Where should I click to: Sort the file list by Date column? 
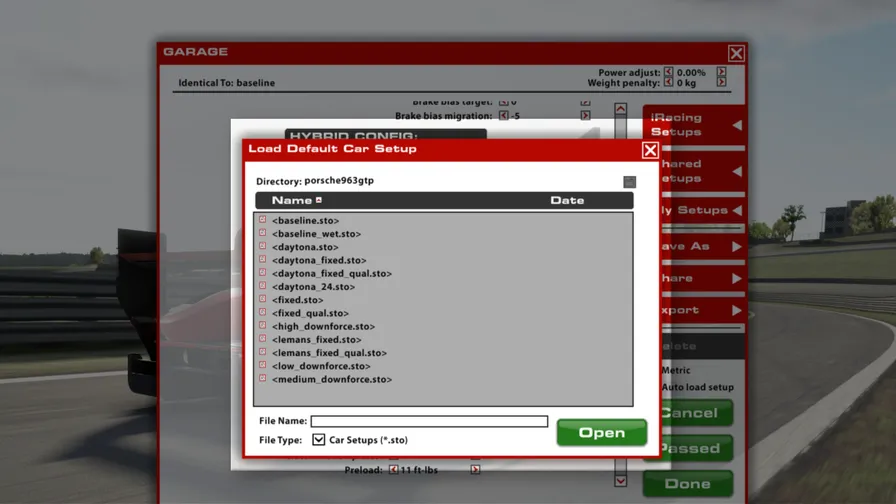pos(567,201)
